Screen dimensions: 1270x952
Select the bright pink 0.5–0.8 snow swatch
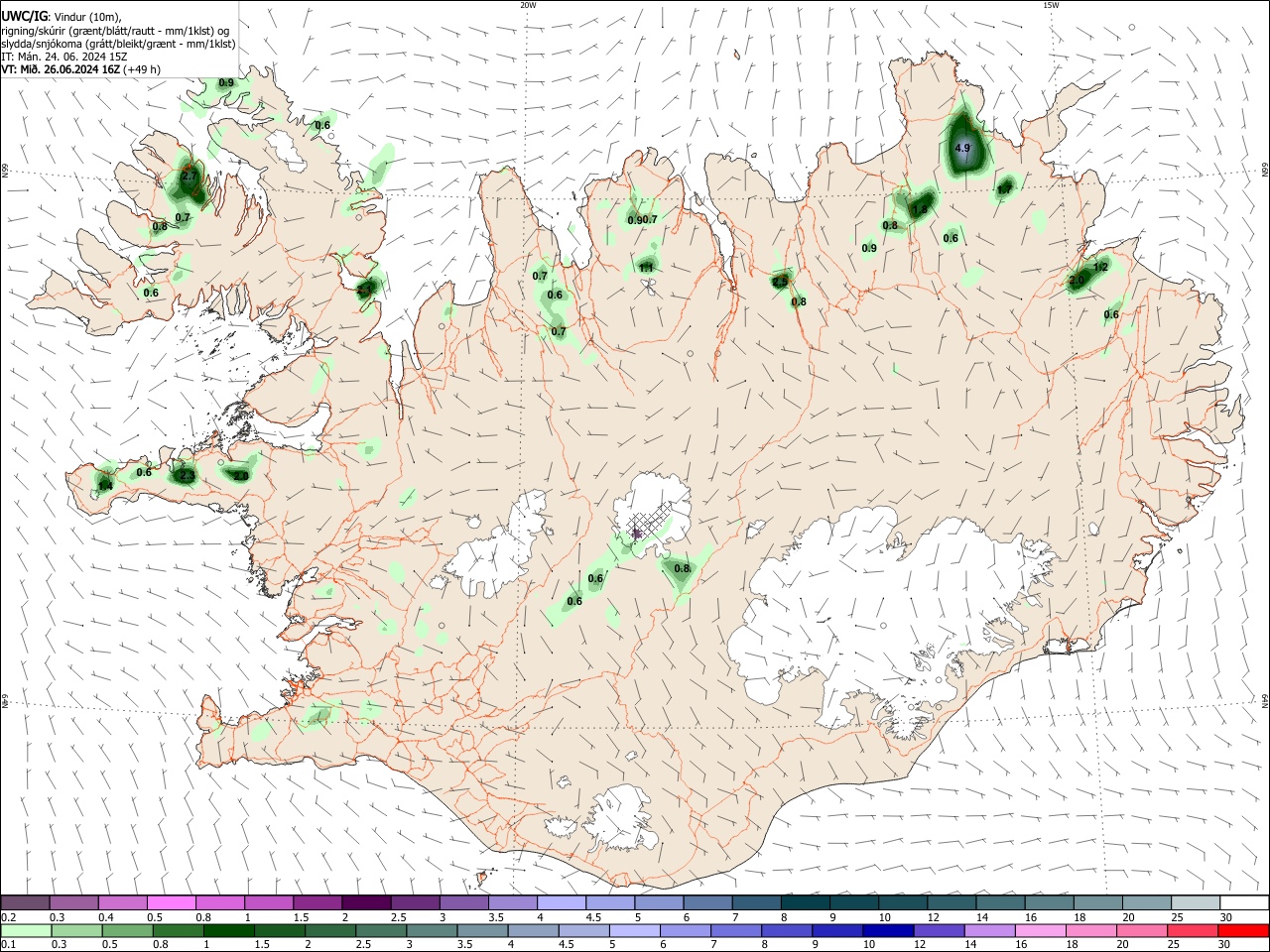point(172,903)
